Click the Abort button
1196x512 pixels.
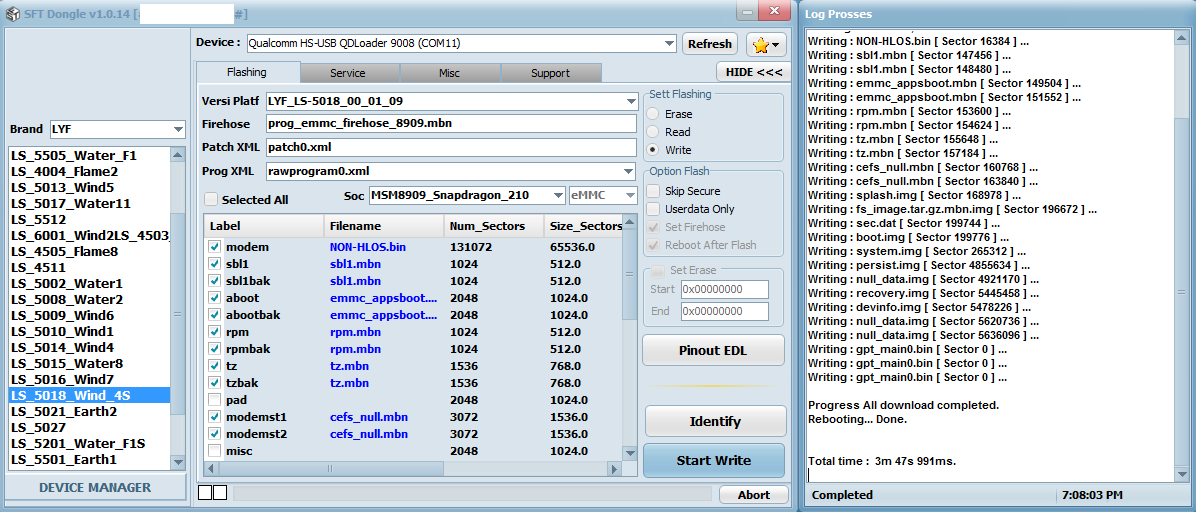pos(754,494)
